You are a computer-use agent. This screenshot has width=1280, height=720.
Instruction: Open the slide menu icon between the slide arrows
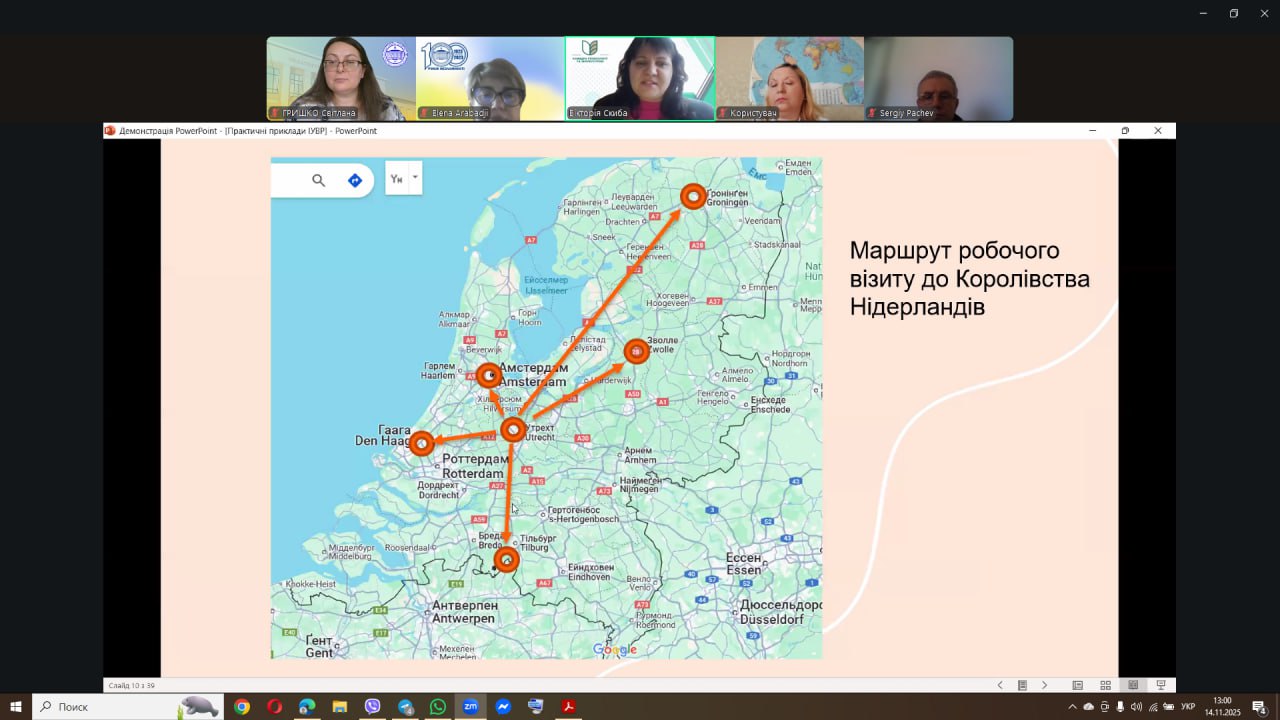coord(1022,685)
